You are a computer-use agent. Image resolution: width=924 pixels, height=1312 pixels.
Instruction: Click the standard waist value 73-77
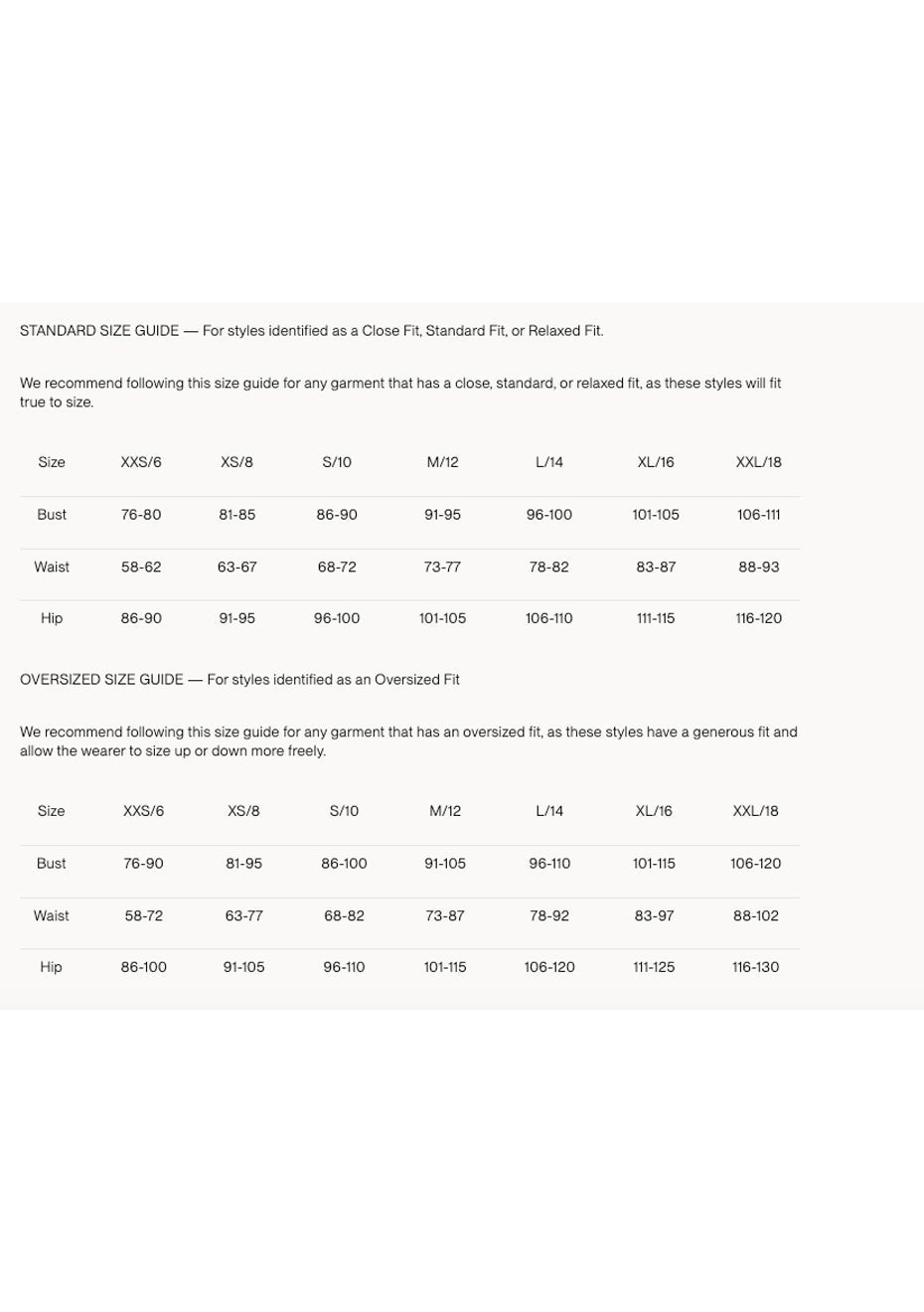click(442, 568)
